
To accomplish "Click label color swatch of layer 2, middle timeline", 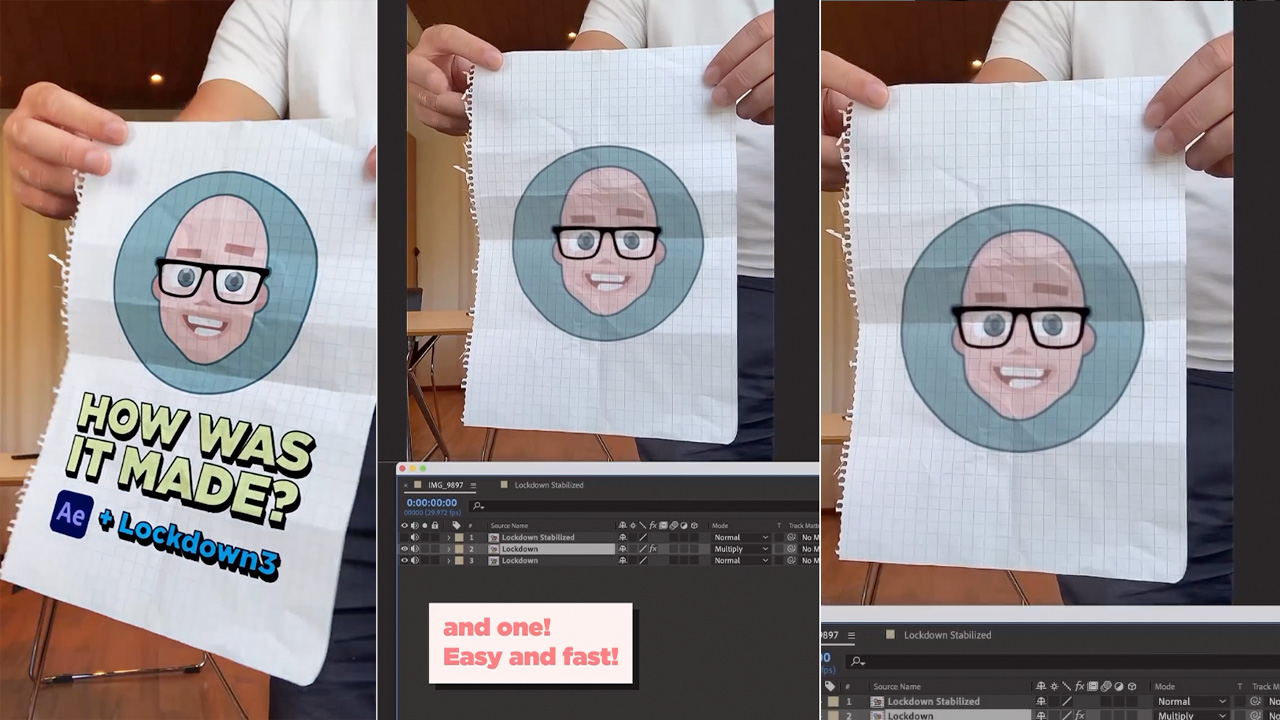I will (x=459, y=549).
